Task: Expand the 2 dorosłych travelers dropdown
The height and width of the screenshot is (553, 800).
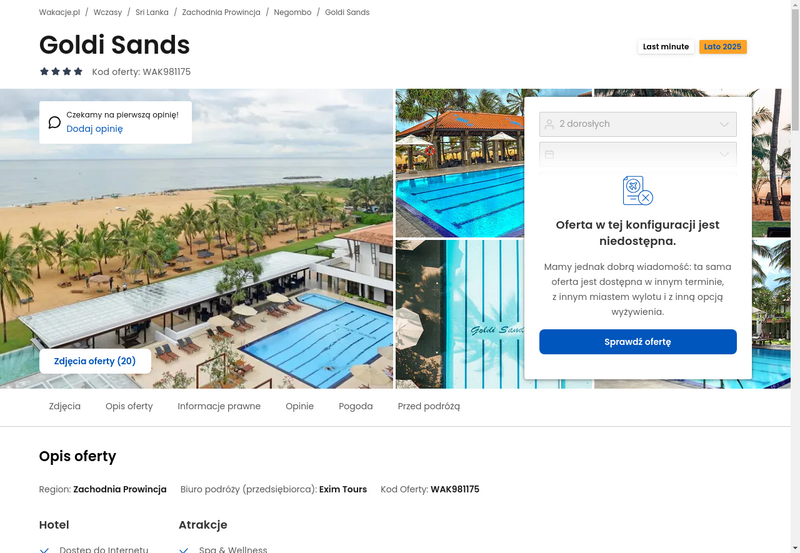Action: pyautogui.click(x=638, y=124)
